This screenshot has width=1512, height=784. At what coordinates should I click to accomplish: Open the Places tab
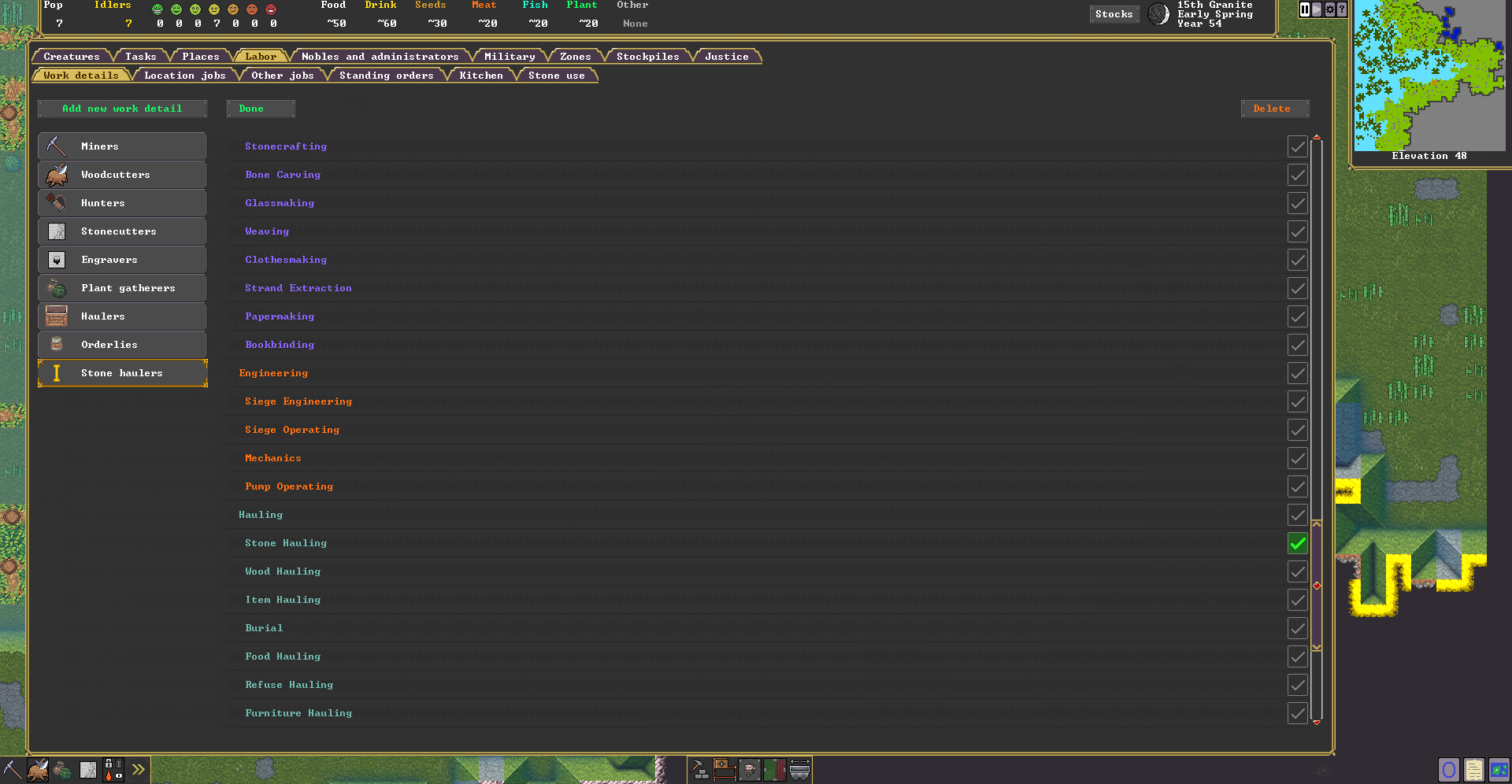coord(201,57)
